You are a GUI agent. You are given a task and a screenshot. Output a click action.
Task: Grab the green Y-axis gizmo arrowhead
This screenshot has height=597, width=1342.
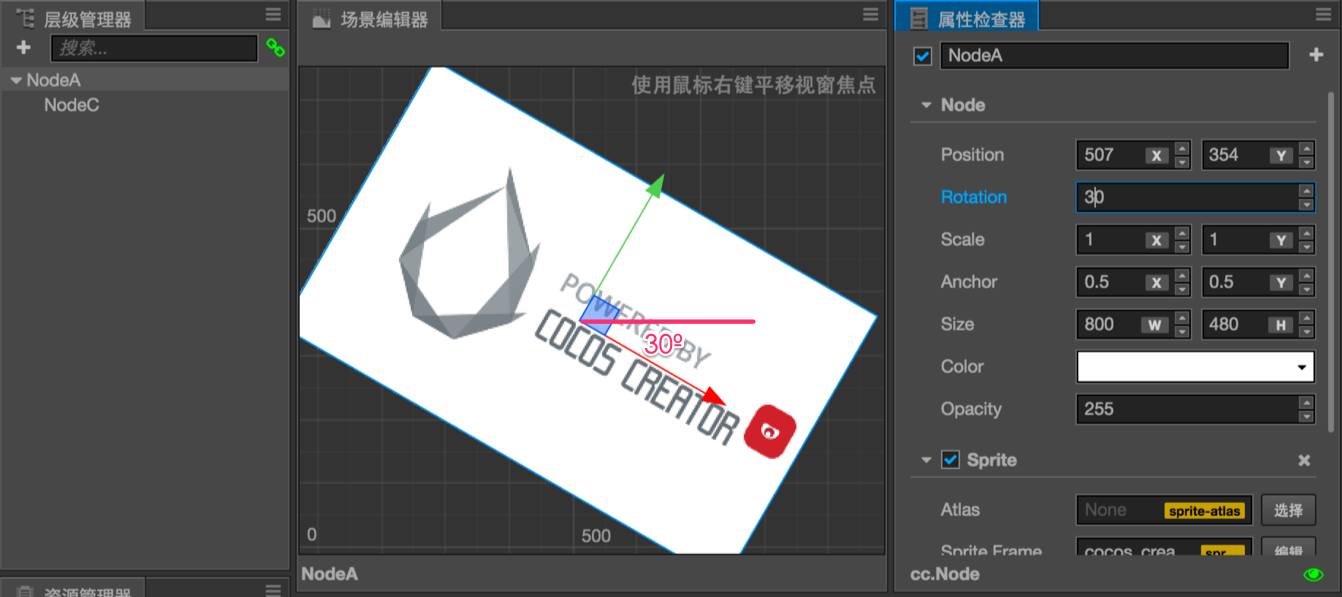(x=656, y=185)
